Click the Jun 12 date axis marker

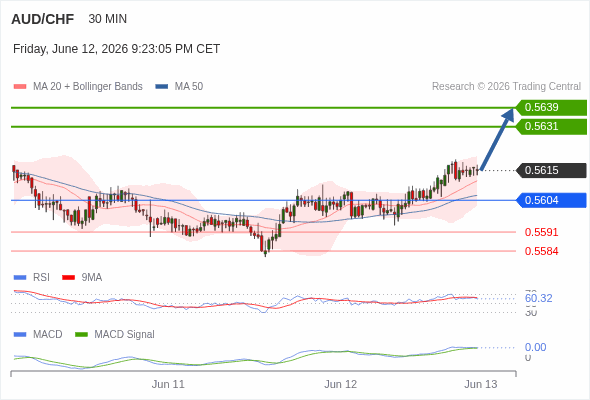click(341, 384)
